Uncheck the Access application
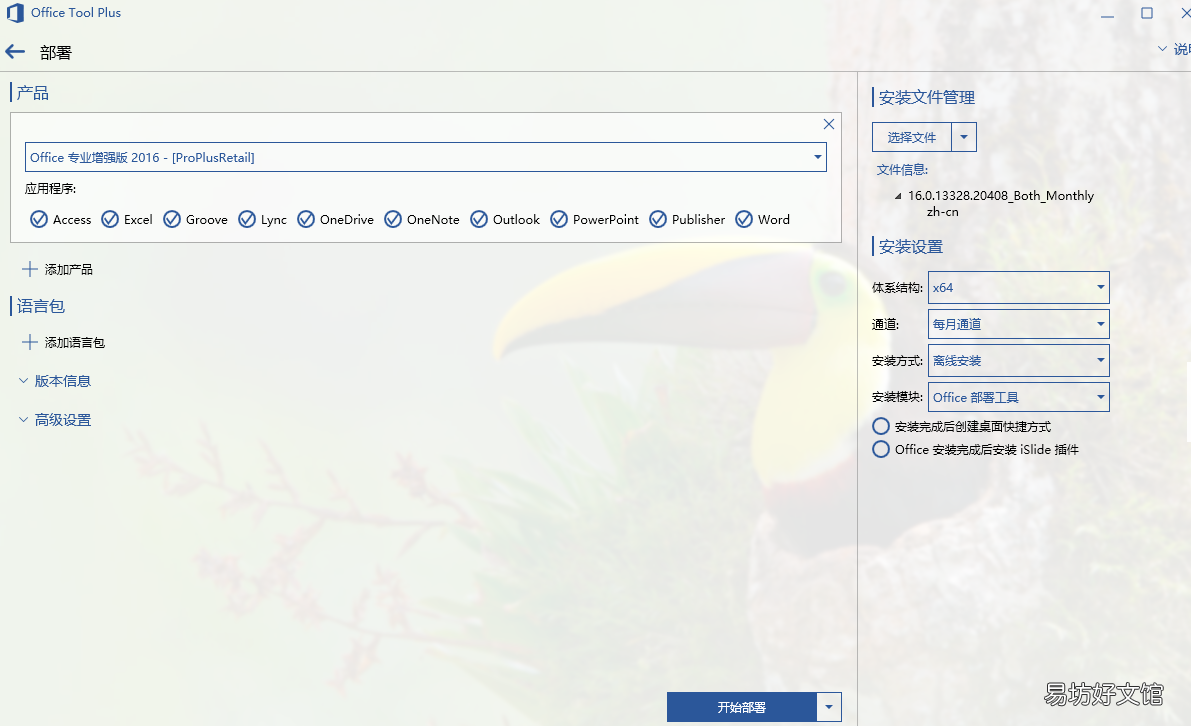The width and height of the screenshot is (1191, 726). pyautogui.click(x=39, y=219)
